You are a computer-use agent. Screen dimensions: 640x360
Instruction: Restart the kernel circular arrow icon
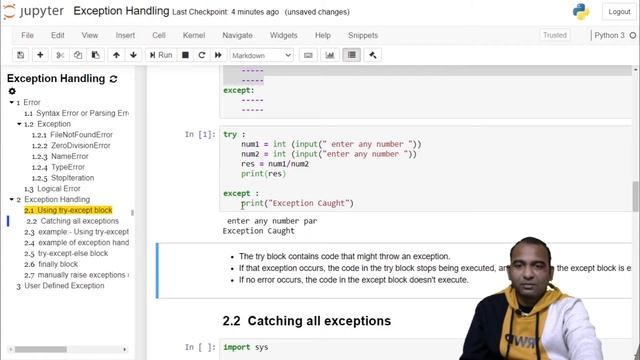point(202,55)
